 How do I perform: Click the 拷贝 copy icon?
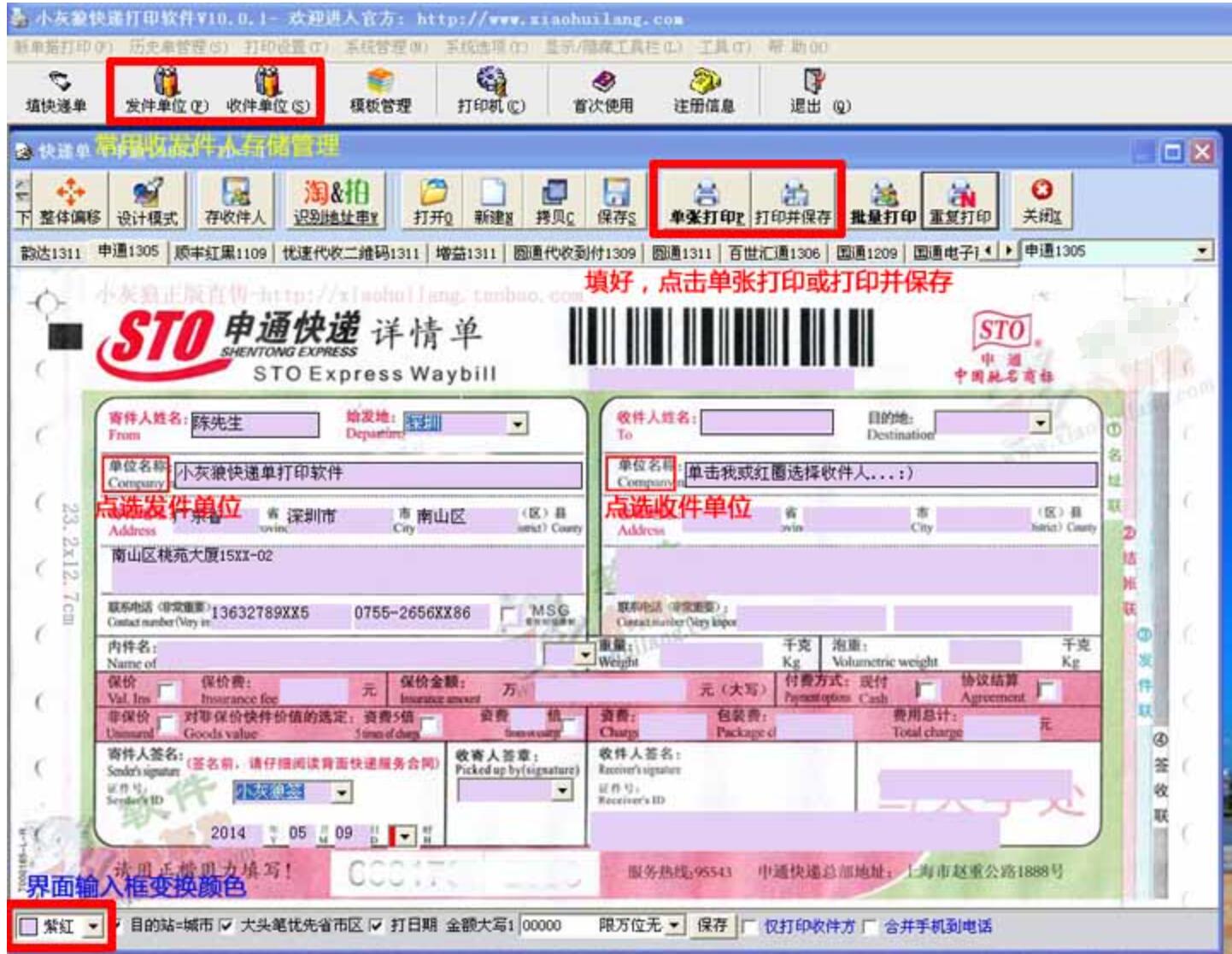[555, 202]
